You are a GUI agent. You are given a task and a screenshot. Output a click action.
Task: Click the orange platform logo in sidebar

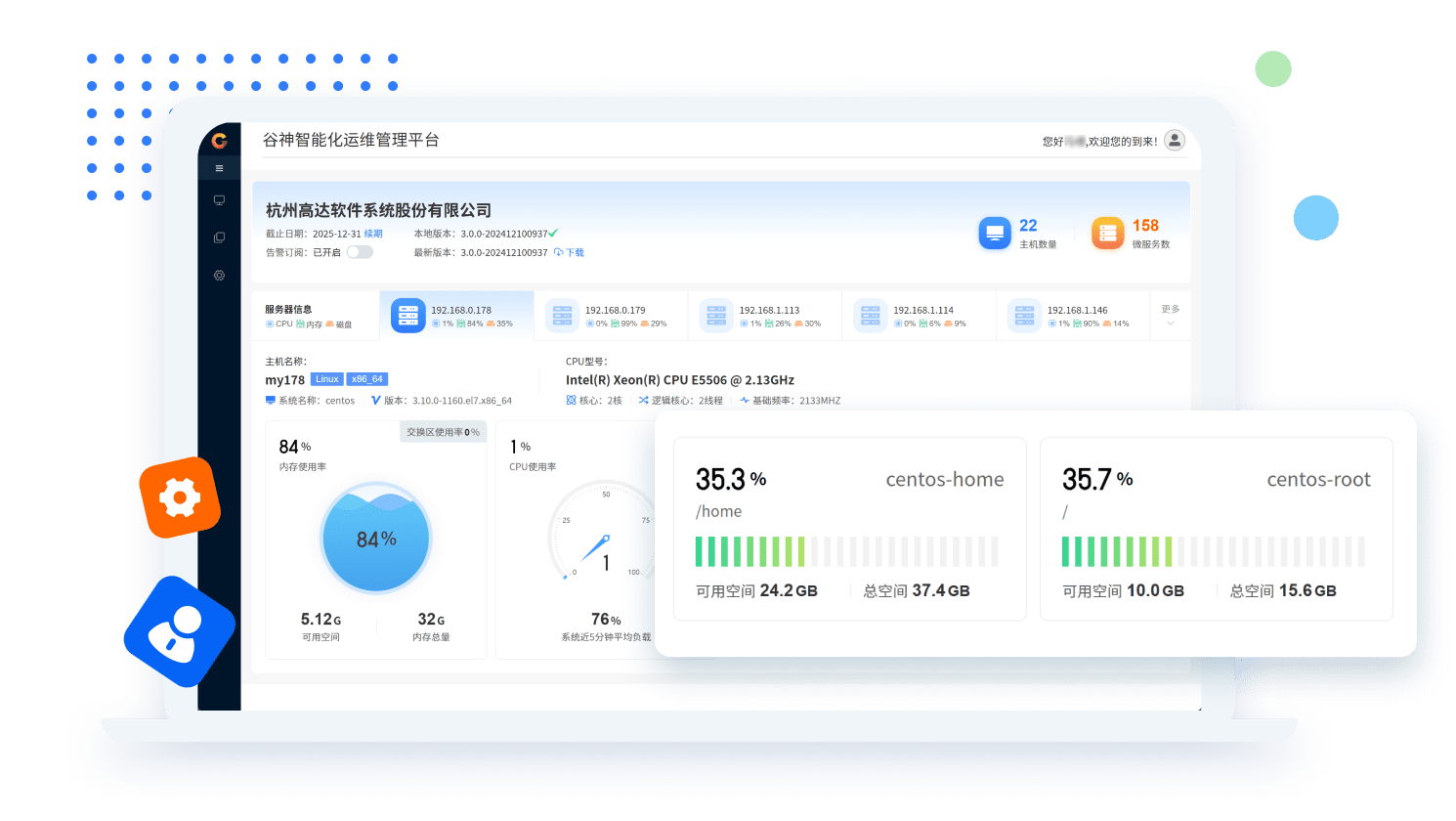tap(220, 141)
